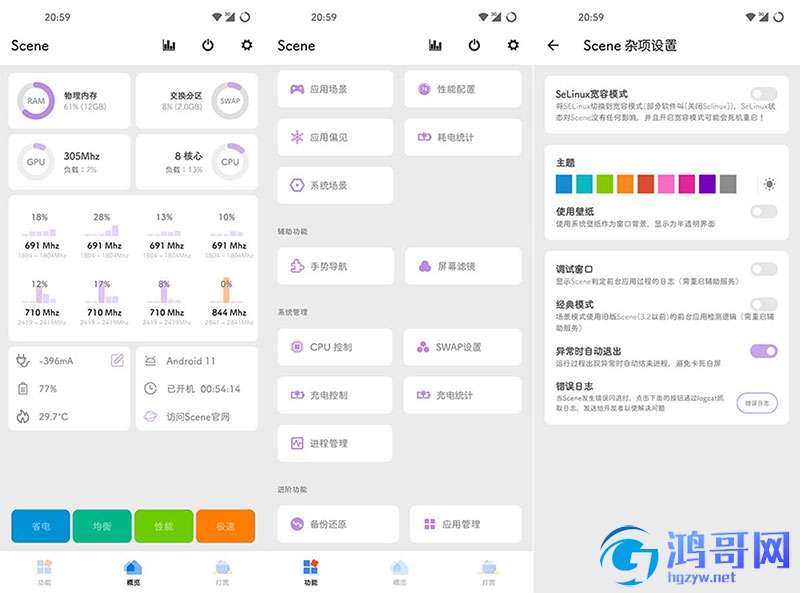Open settings gear on the overview screen
This screenshot has height=593, width=800.
click(x=246, y=45)
